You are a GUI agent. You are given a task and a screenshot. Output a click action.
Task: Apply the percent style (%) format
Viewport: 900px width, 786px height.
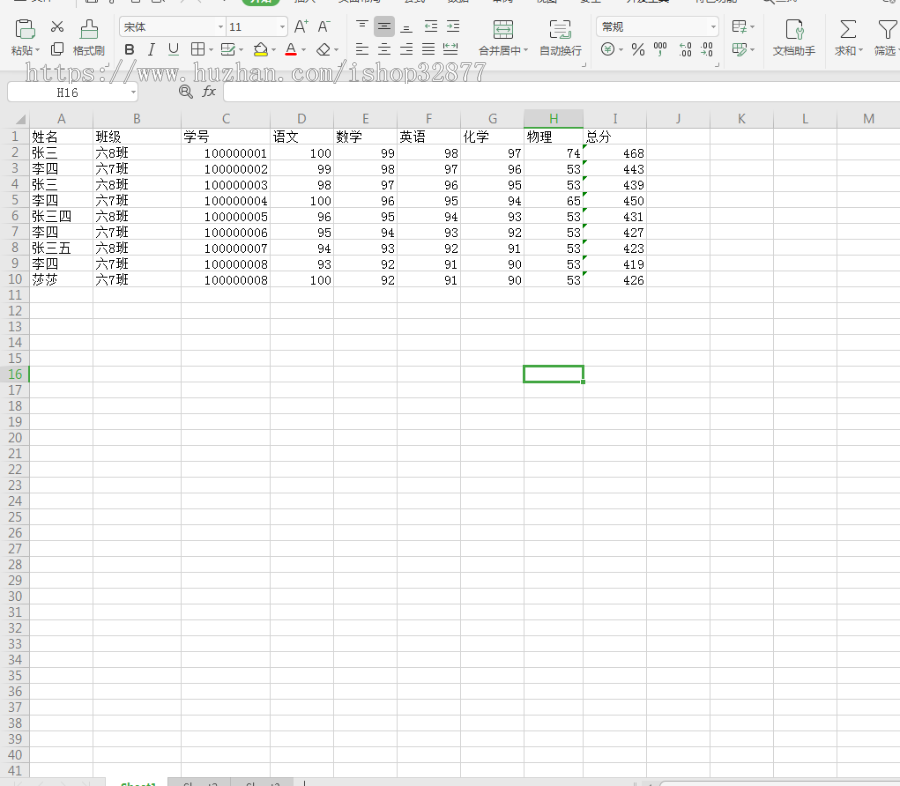tap(638, 50)
